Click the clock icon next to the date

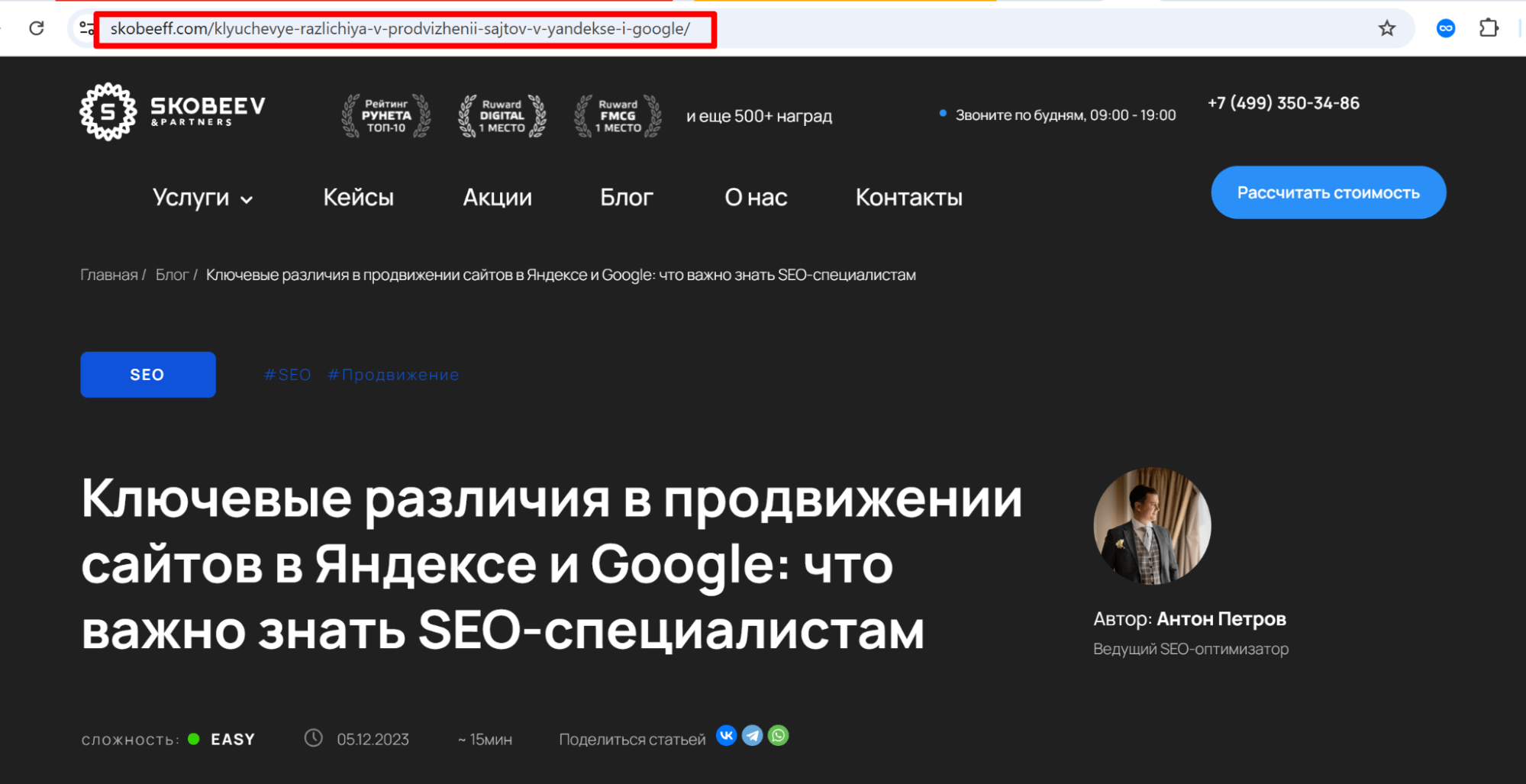[x=314, y=737]
